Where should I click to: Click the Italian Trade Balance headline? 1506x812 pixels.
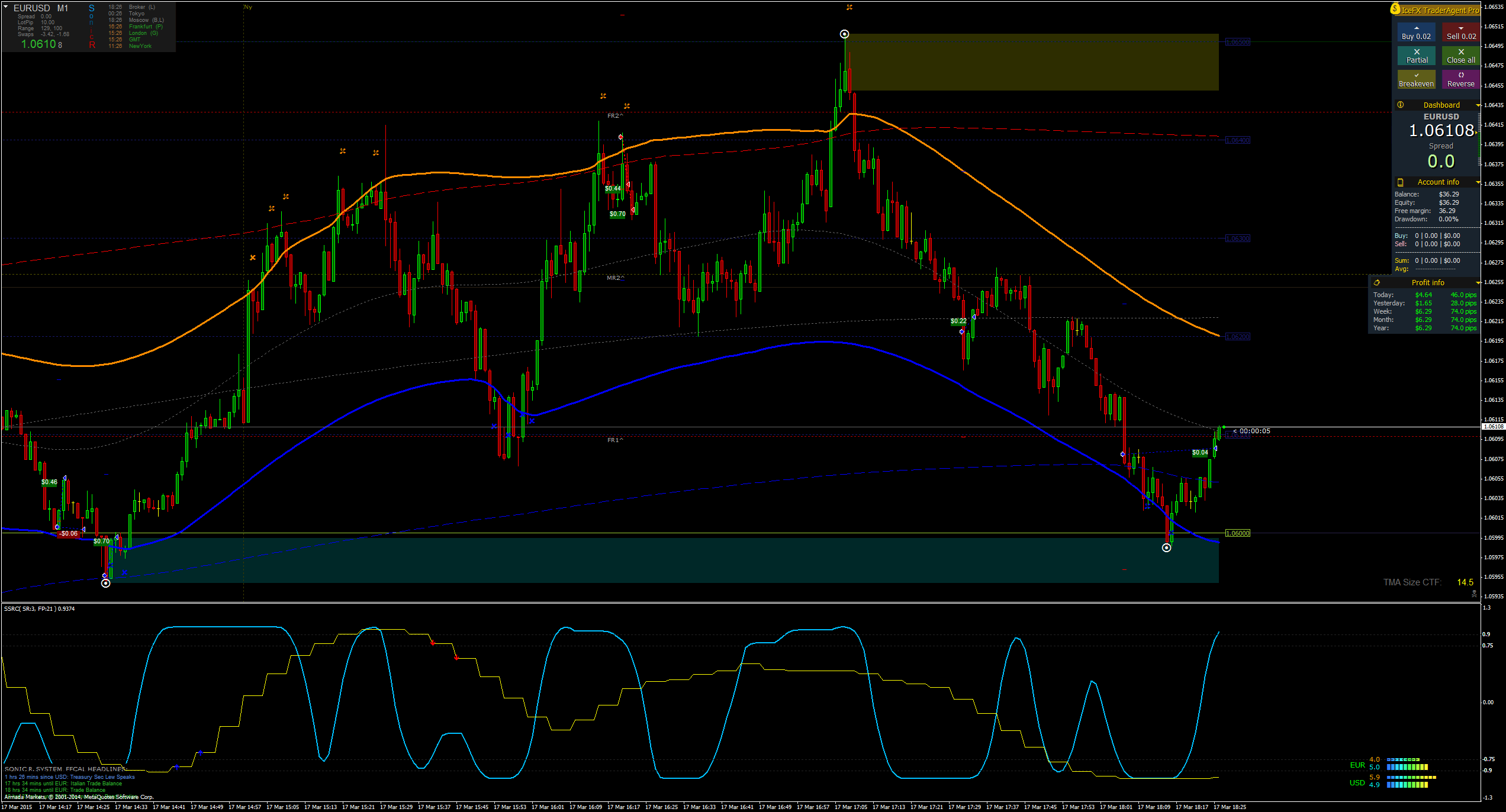pos(63,784)
